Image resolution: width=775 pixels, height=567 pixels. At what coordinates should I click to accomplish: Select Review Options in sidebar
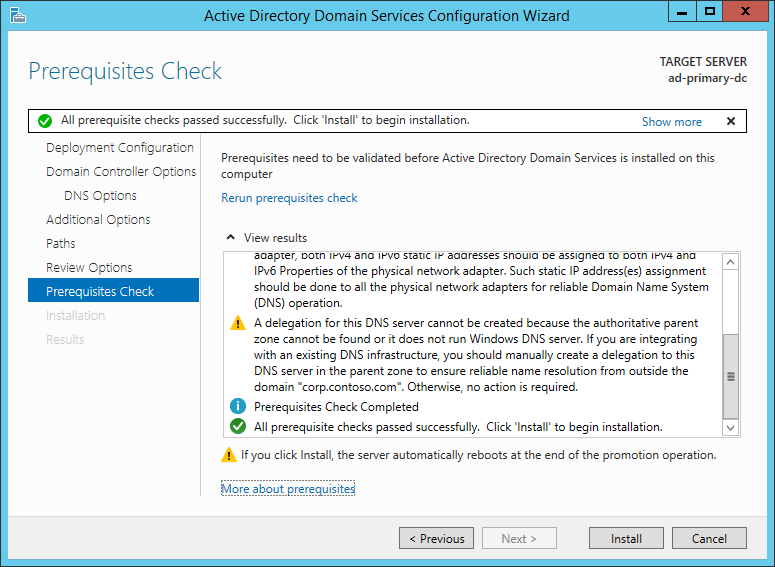coord(89,267)
